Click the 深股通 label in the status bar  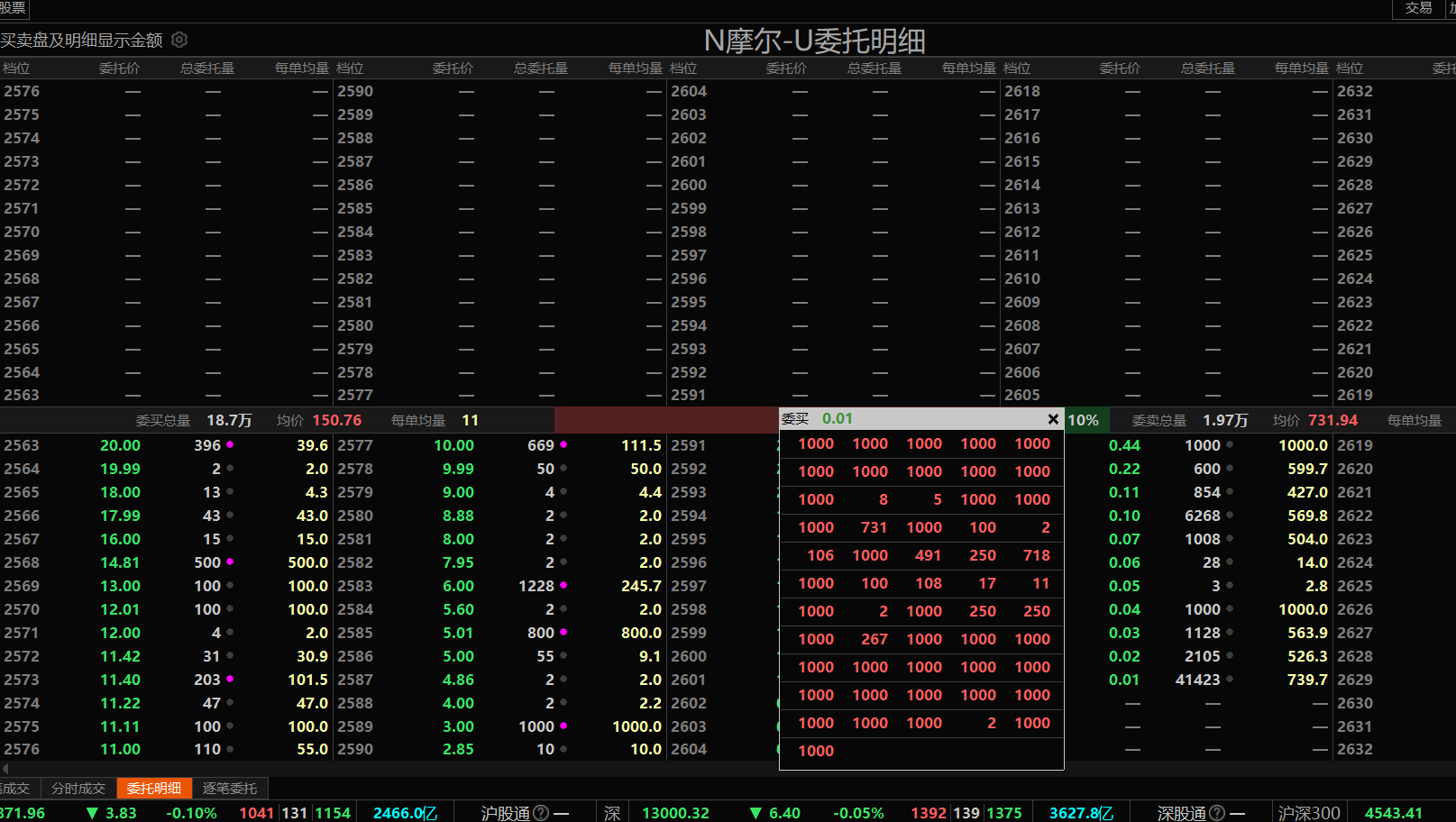coord(1182,813)
